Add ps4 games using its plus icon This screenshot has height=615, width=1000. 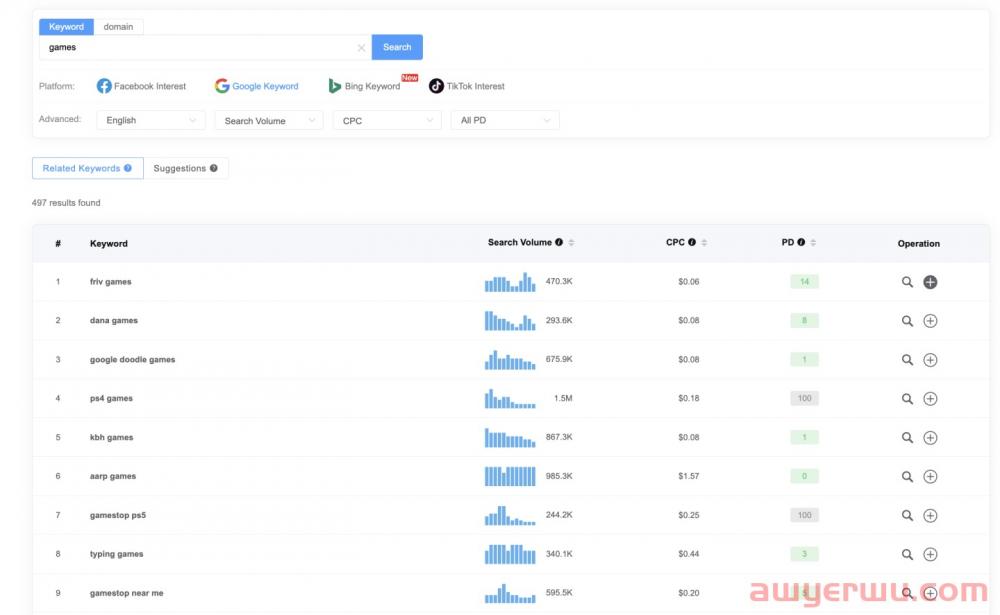930,397
